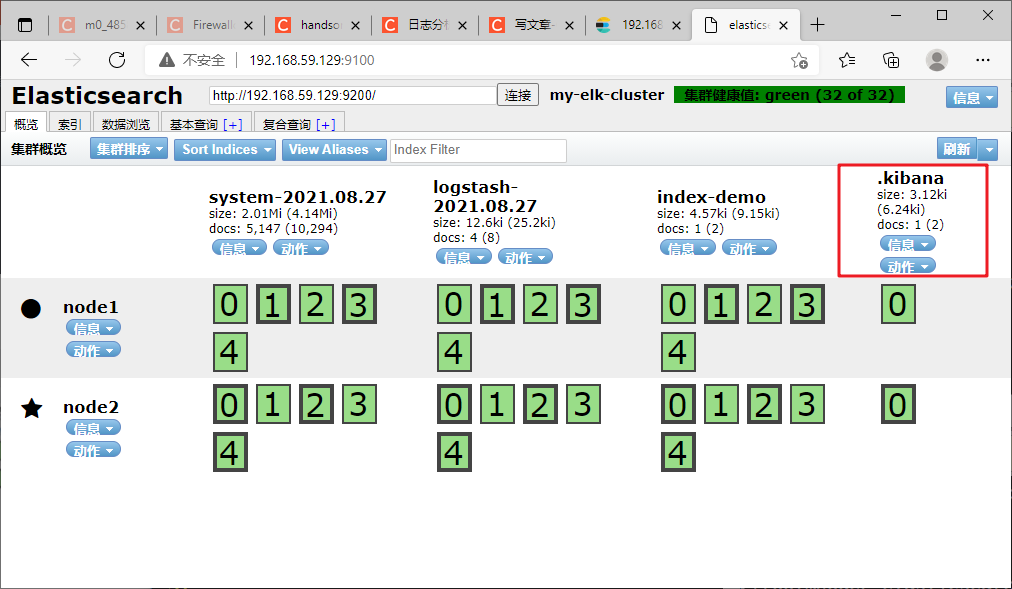The height and width of the screenshot is (589, 1012).
Task: Click the 刷新 refresh button
Action: point(957,149)
